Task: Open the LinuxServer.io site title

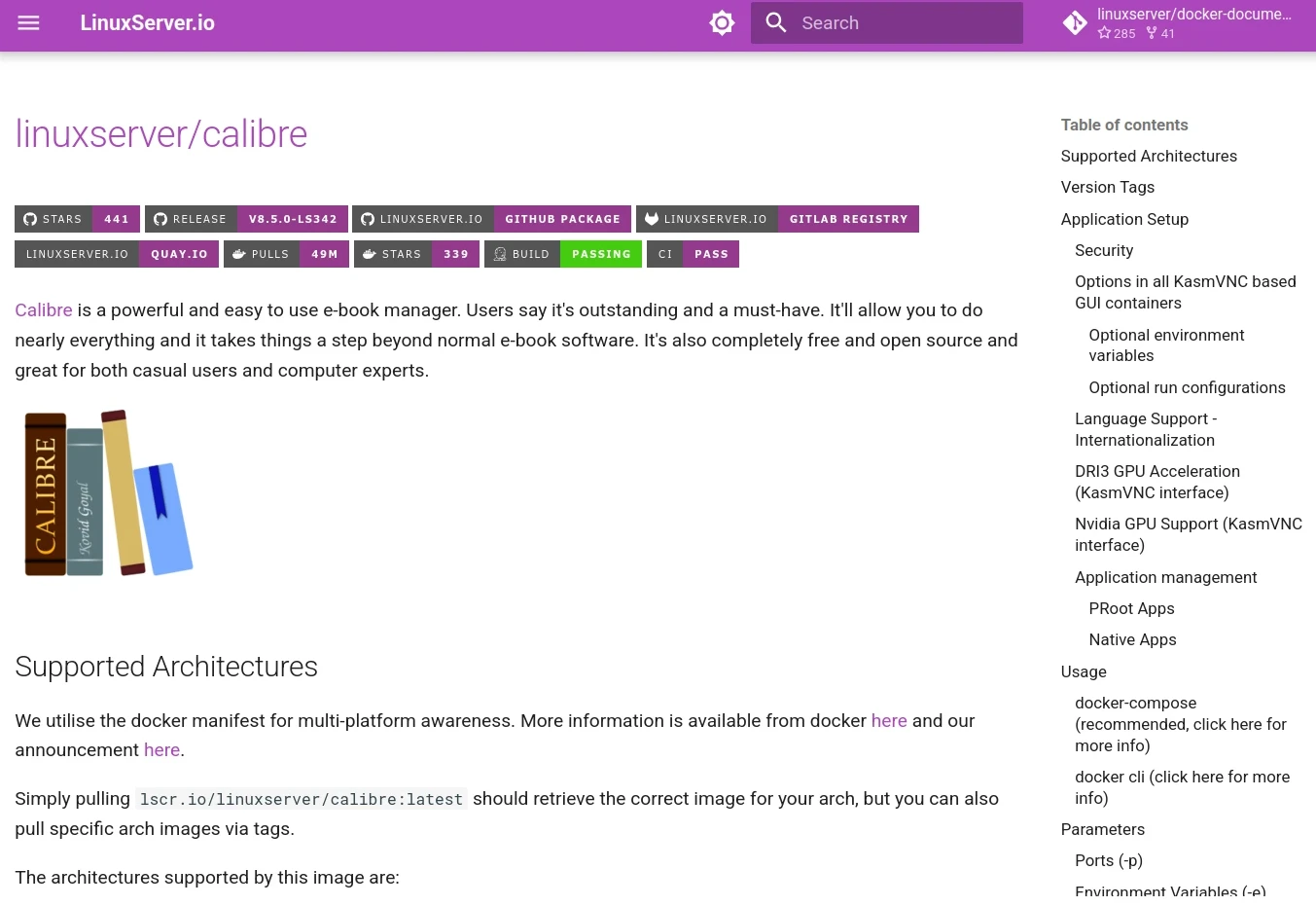Action: point(148,23)
